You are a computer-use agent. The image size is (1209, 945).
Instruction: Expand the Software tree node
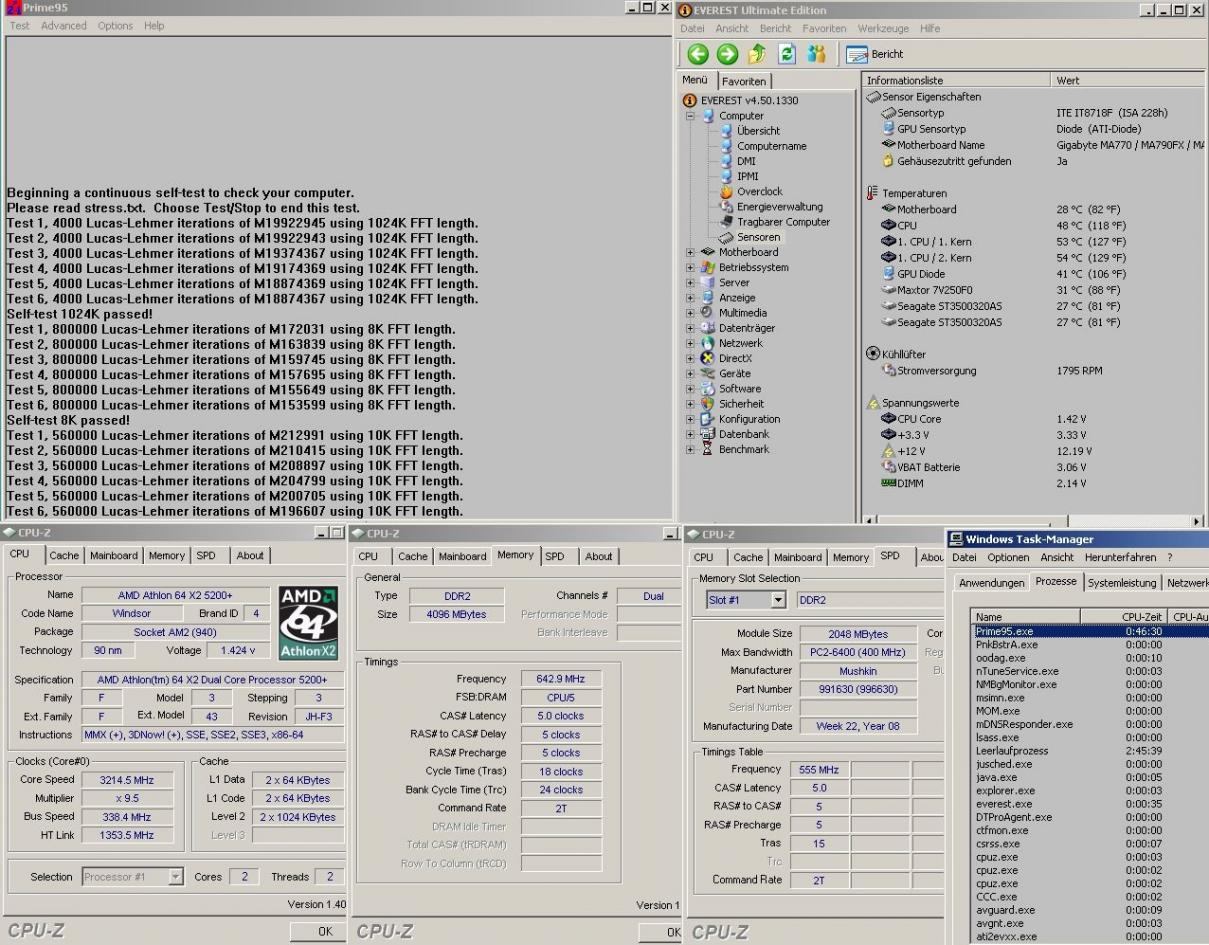[x=691, y=389]
